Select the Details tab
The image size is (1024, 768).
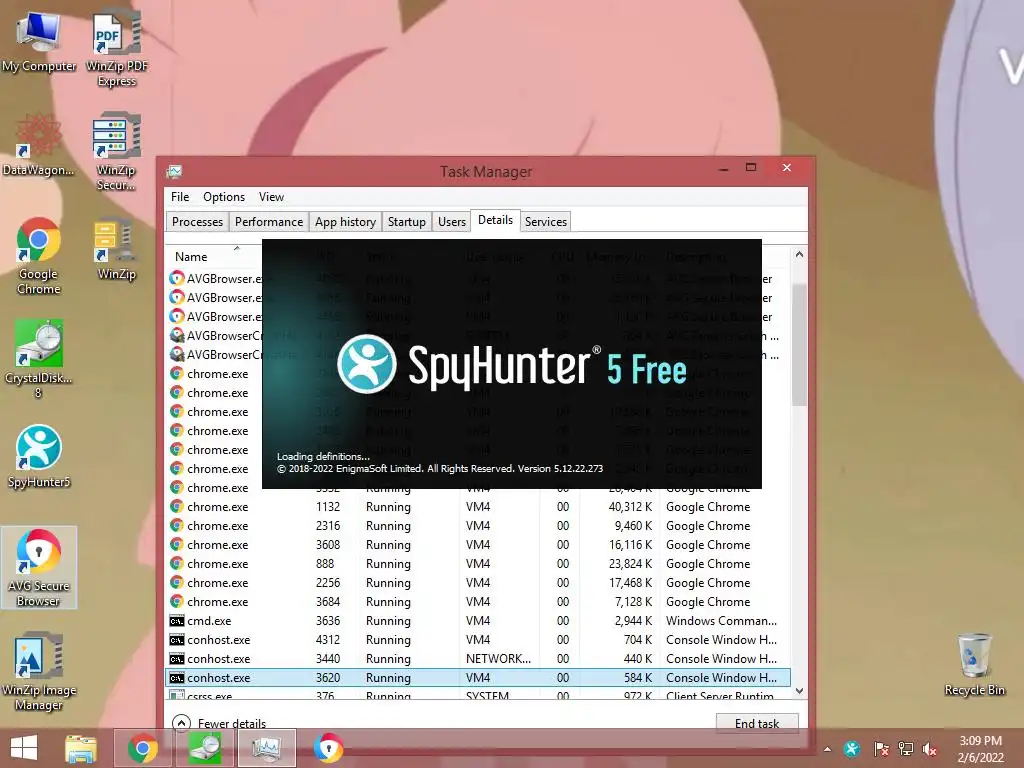(495, 220)
